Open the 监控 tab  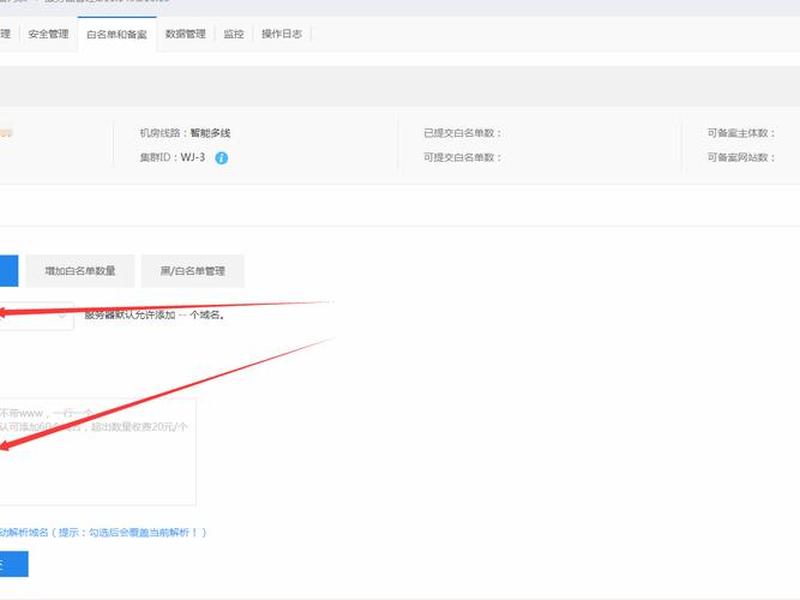coord(234,34)
